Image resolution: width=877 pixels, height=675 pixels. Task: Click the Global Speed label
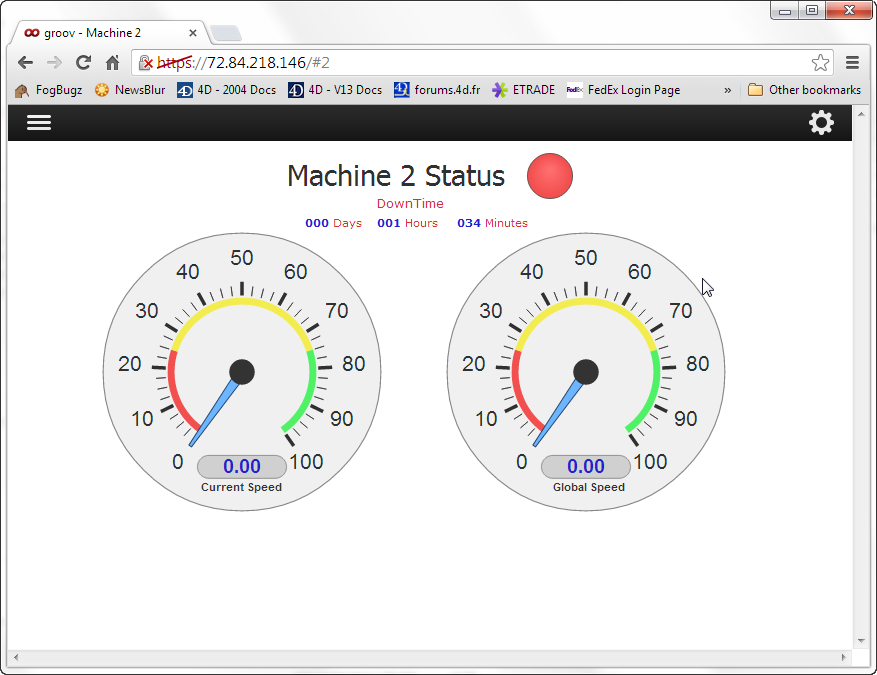(589, 487)
